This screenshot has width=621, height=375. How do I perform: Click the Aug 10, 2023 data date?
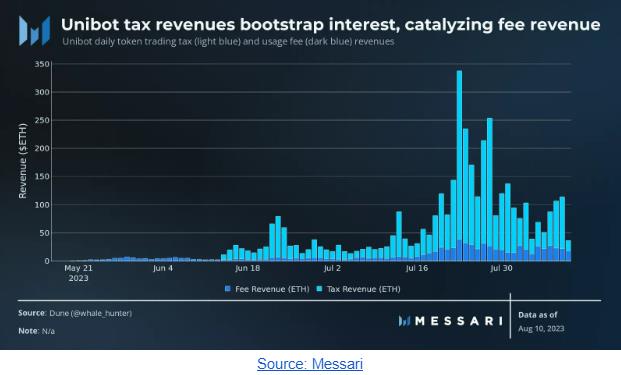pyautogui.click(x=541, y=329)
